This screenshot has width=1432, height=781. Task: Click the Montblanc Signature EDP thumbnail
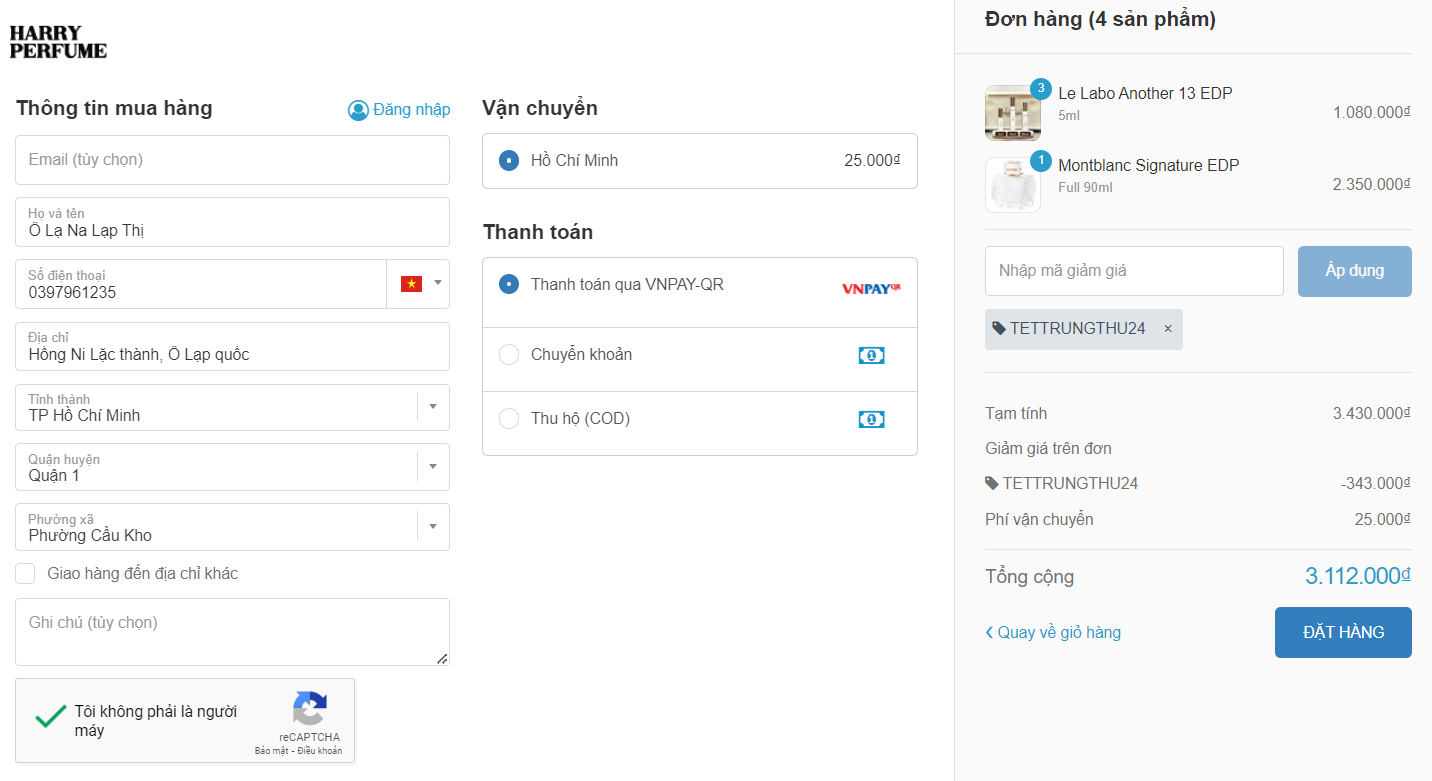1013,185
